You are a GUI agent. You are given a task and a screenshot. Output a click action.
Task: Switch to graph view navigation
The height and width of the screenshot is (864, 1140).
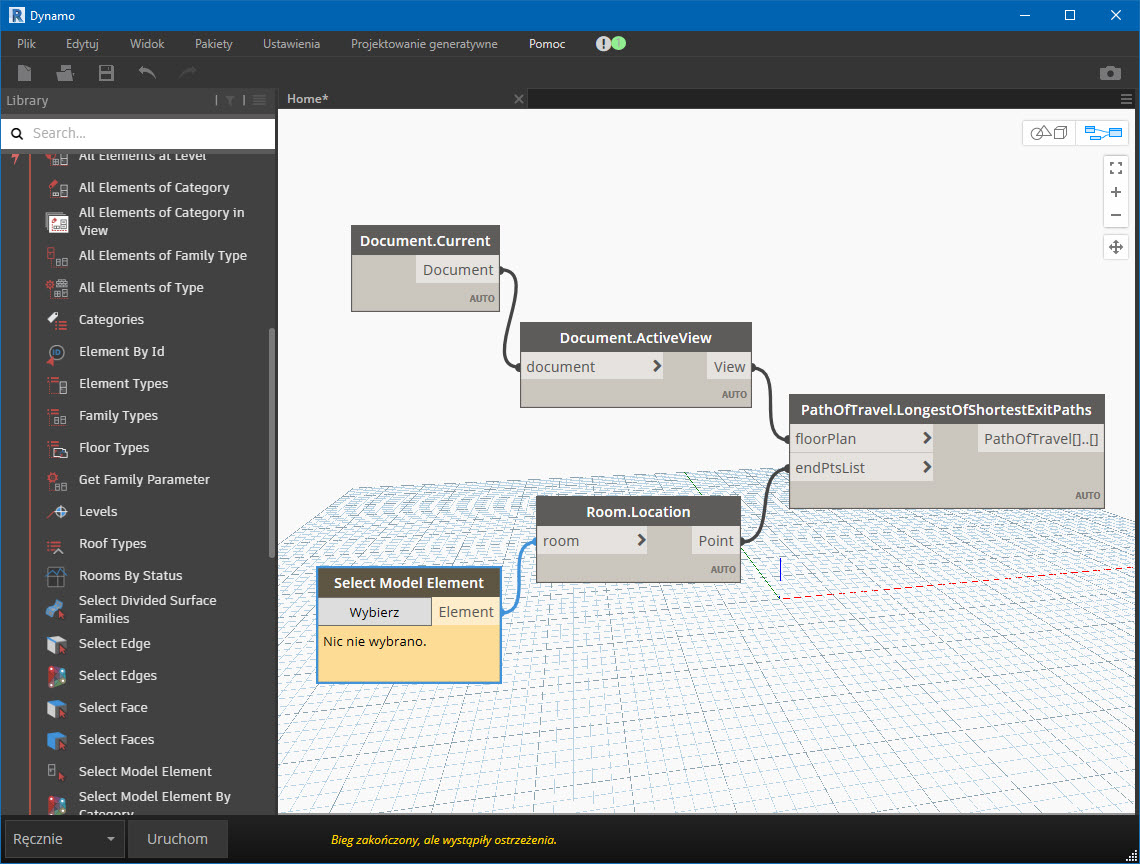[1103, 133]
